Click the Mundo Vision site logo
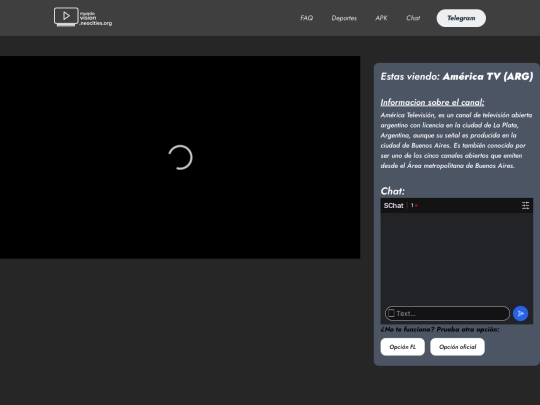 tap(83, 17)
